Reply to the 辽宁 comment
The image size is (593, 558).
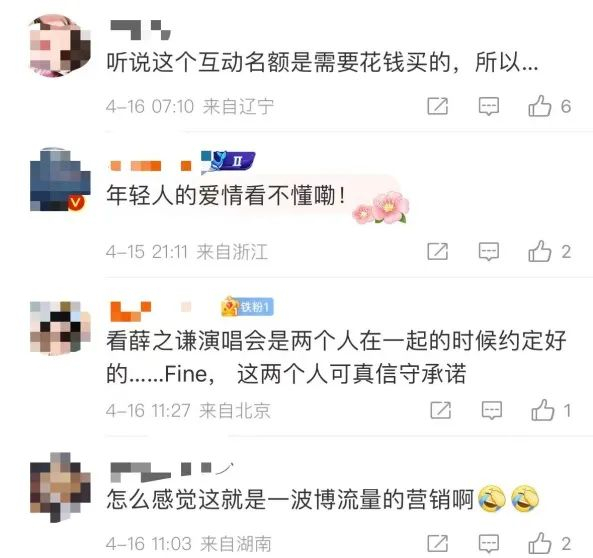pyautogui.click(x=489, y=106)
